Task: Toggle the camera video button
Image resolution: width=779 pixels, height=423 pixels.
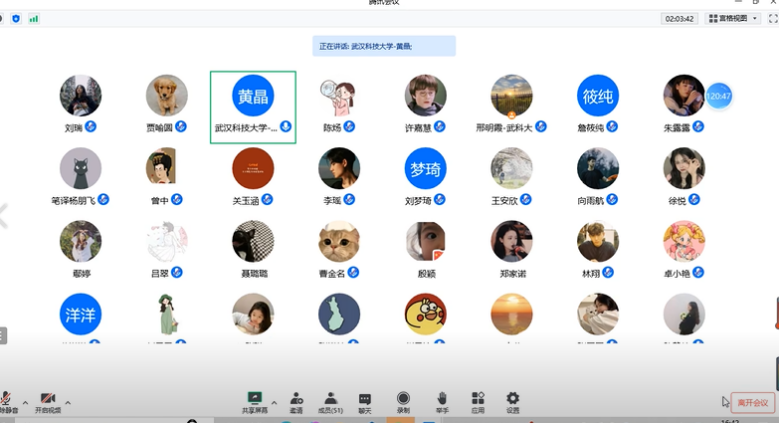Action: [x=47, y=400]
